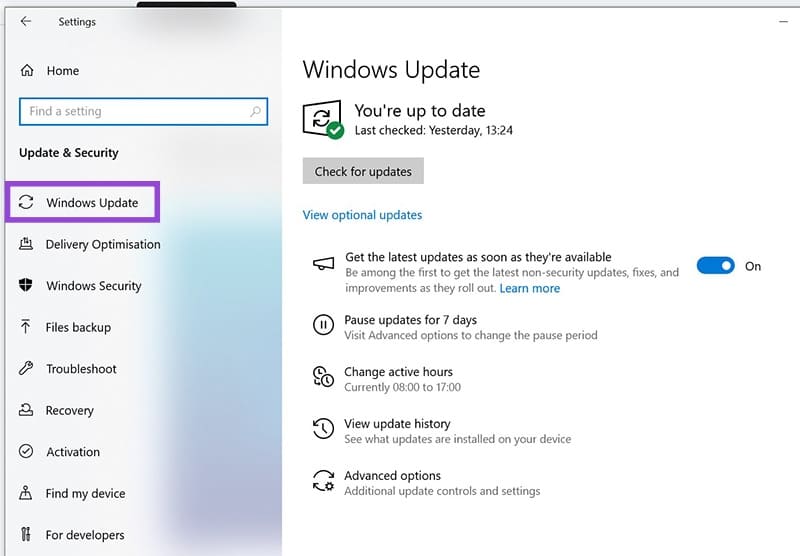Click the Troubleshoot wrench icon
800x556 pixels.
26,369
